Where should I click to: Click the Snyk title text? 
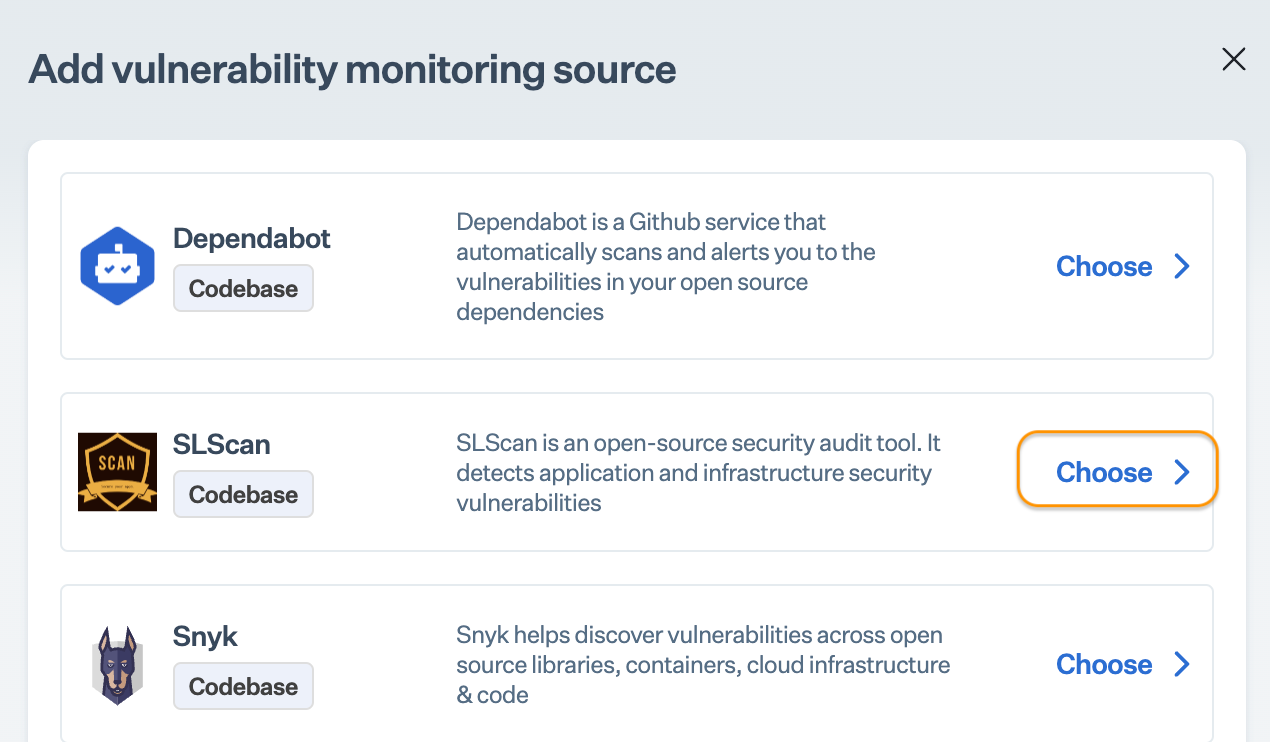[x=205, y=636]
